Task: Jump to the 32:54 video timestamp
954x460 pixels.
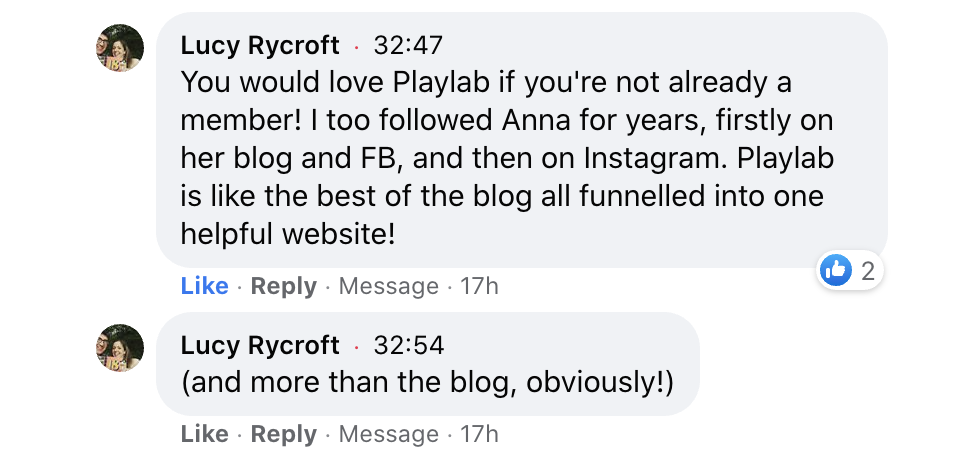Action: [407, 345]
